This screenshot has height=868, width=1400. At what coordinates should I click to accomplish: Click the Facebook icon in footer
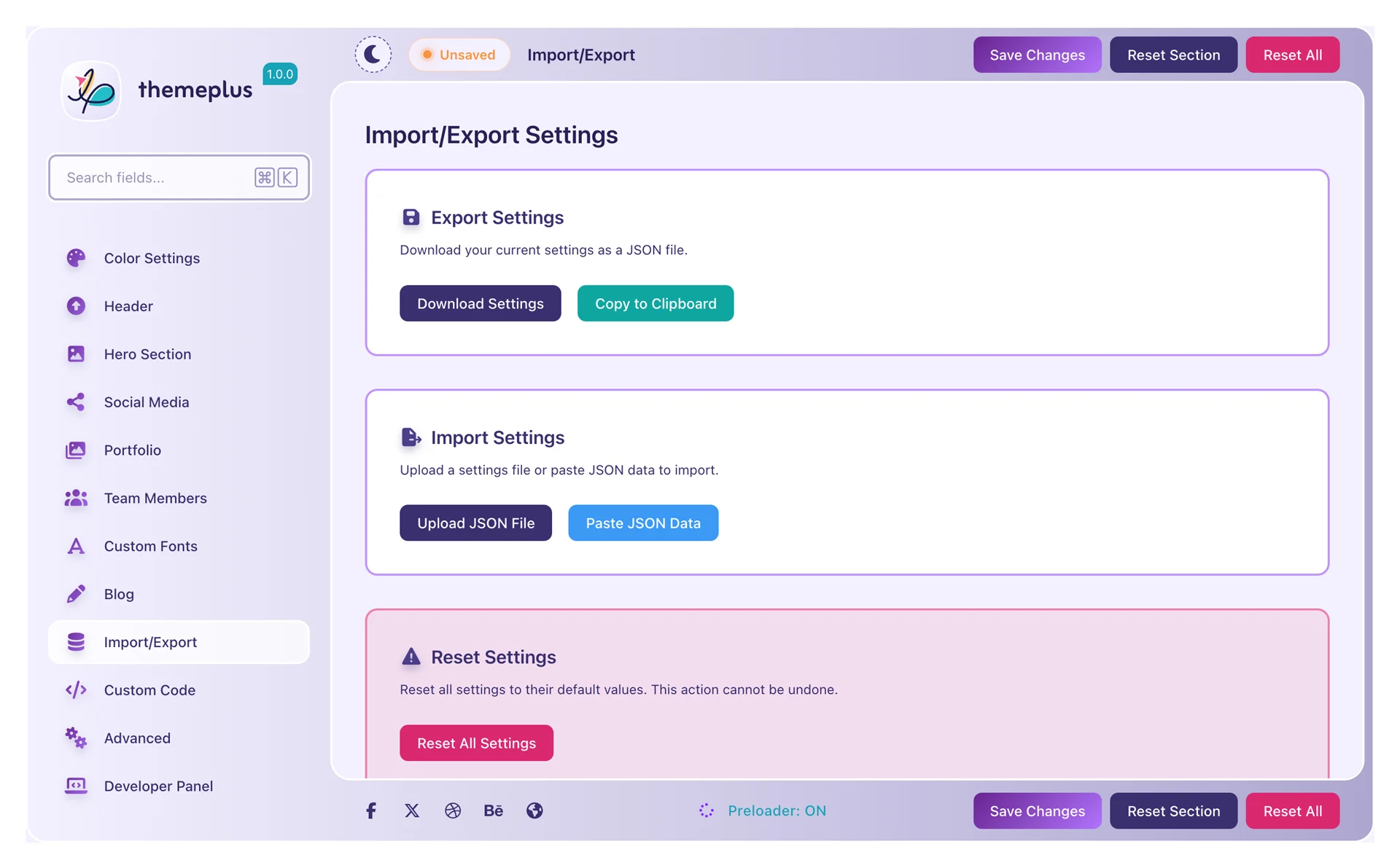(371, 810)
